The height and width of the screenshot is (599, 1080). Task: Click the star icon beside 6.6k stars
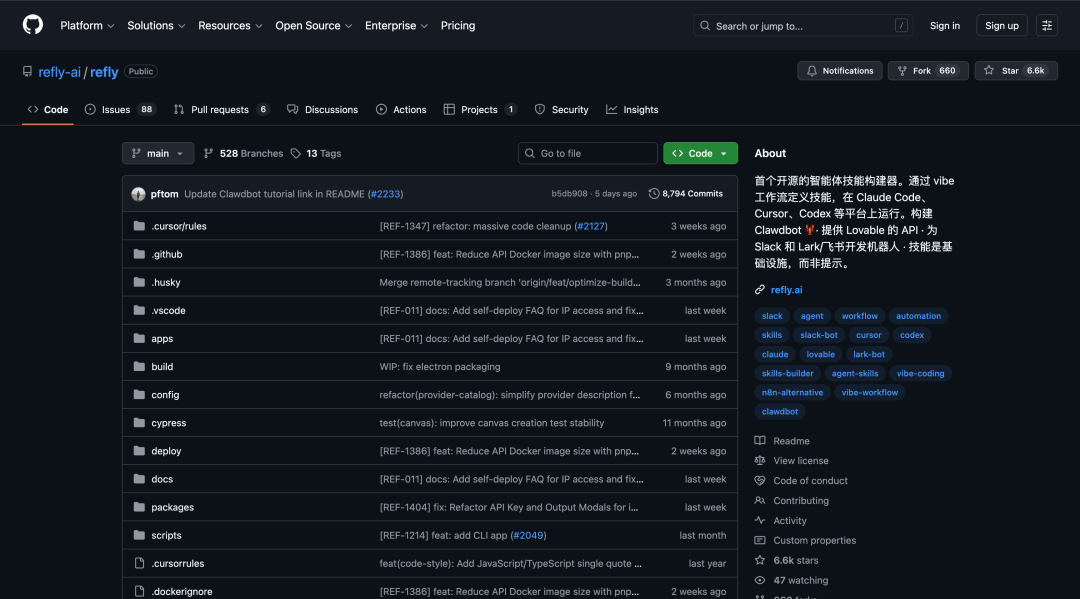760,560
